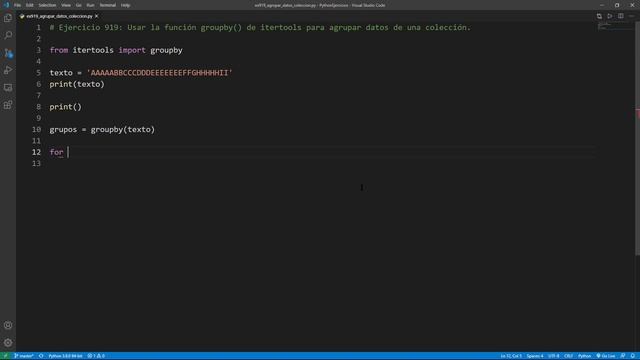Click the comment text on line 1
The height and width of the screenshot is (360, 640).
(260, 27)
